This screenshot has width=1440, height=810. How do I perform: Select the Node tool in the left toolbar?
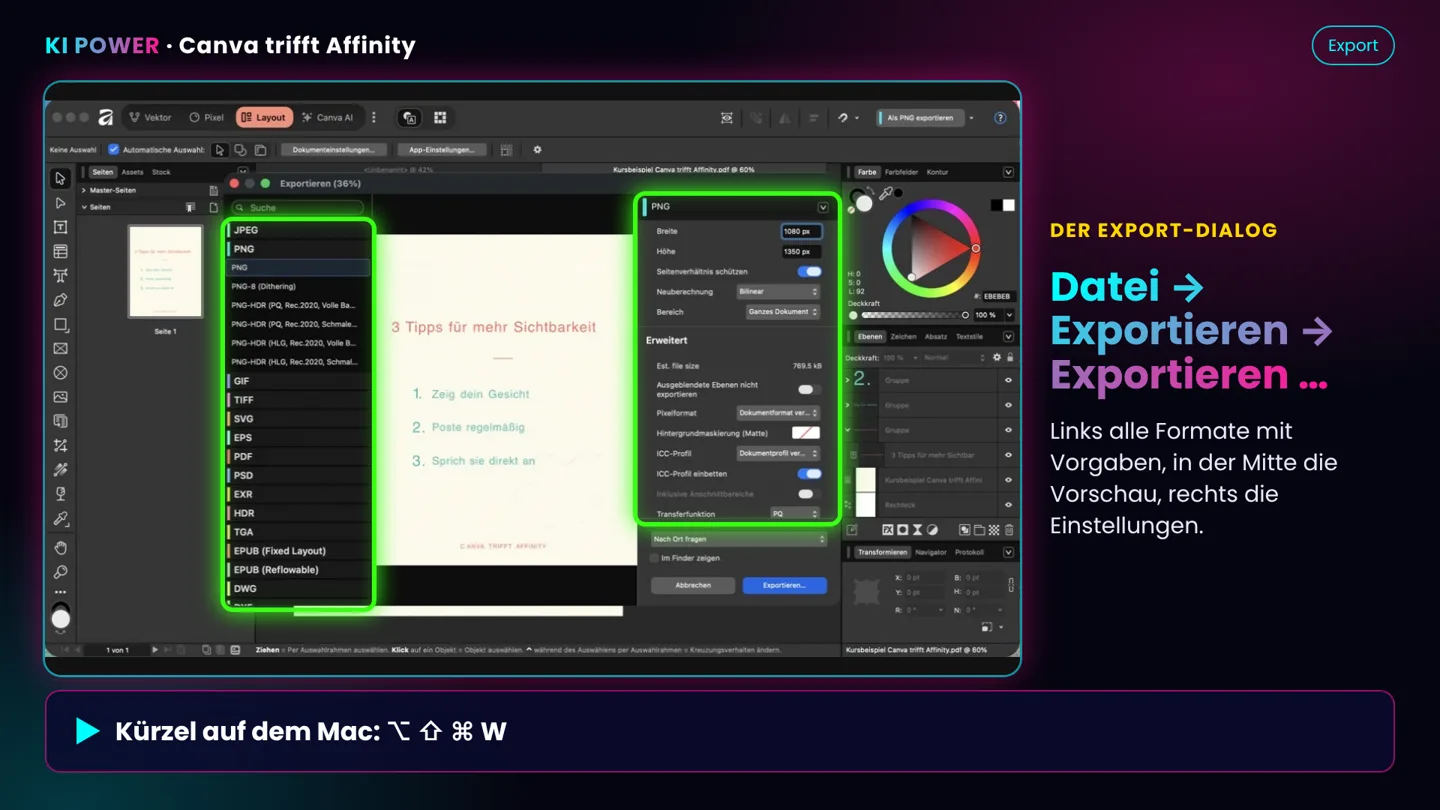coord(61,203)
